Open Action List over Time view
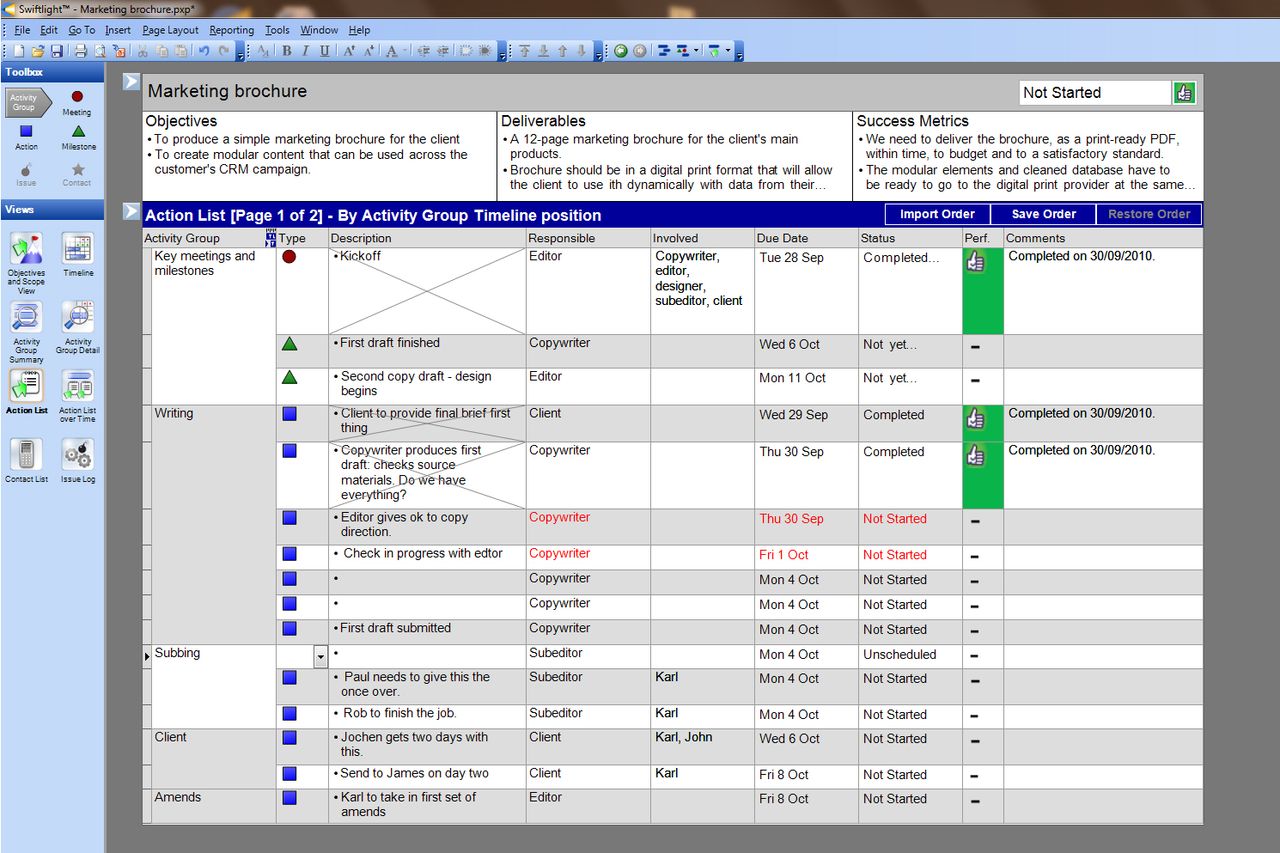This screenshot has height=853, width=1280. (x=78, y=396)
